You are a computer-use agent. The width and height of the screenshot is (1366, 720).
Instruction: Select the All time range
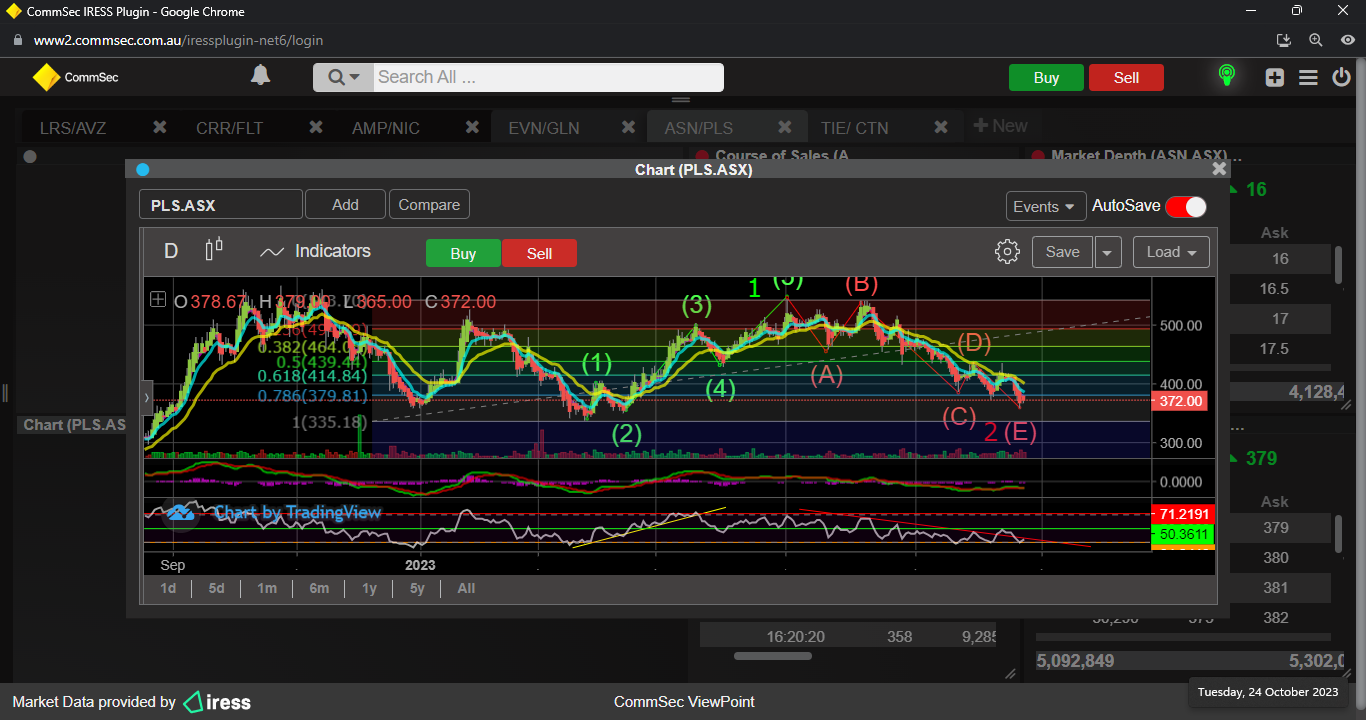pos(466,588)
